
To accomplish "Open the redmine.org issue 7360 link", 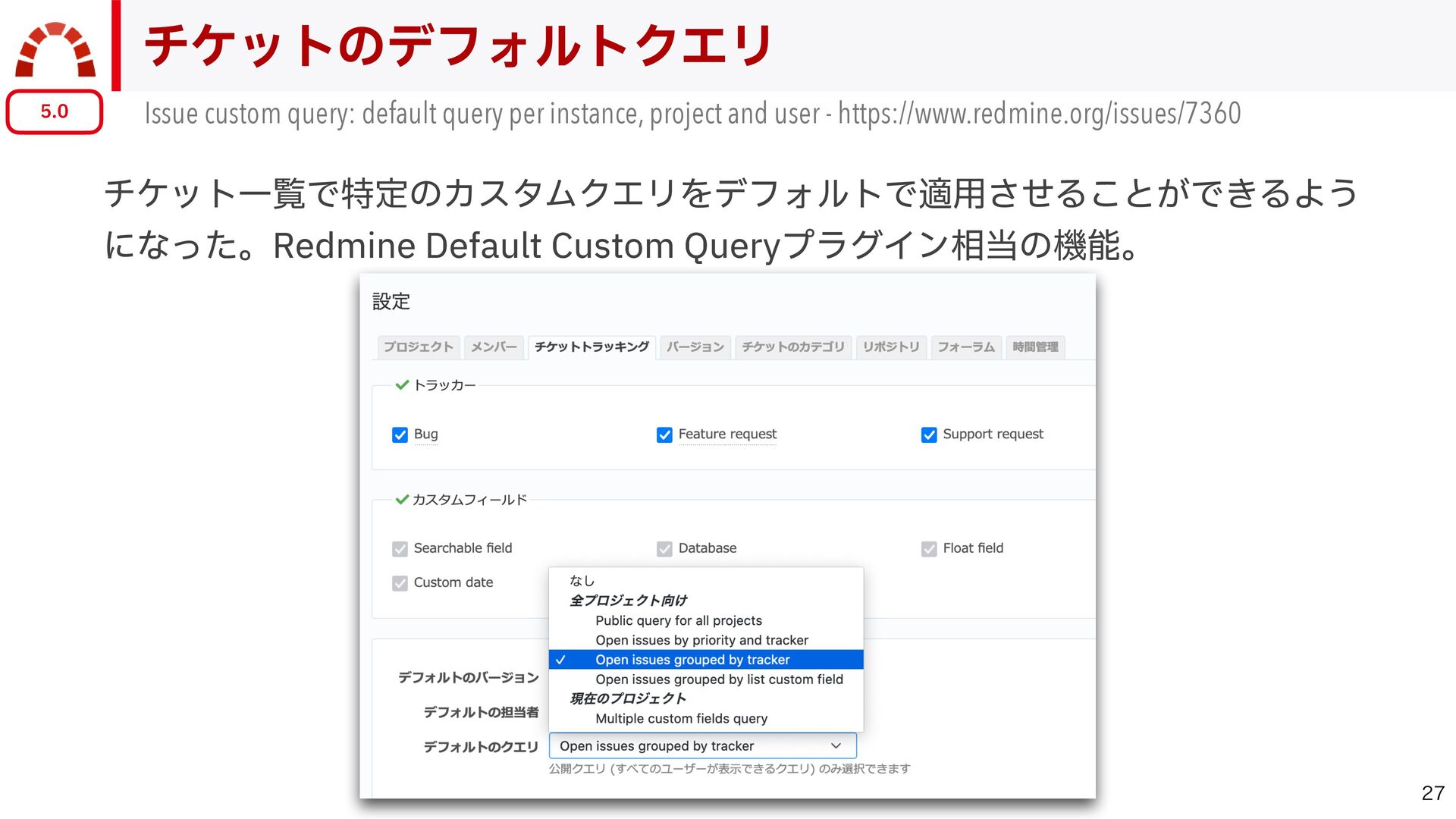I will coord(1039,114).
